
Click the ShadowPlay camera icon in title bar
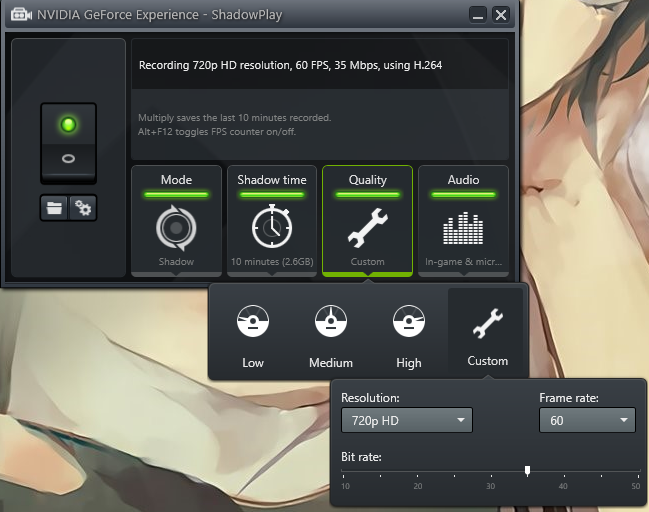point(21,15)
